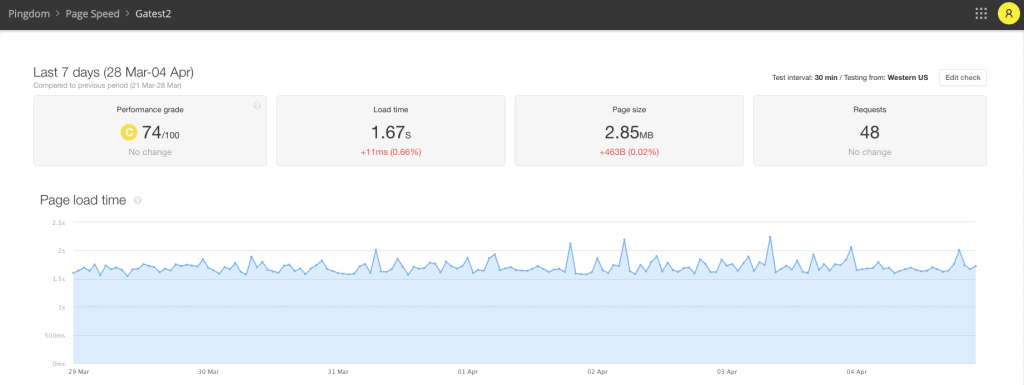The image size is (1024, 385).
Task: Click No change under Performance grade
Action: 150,152
